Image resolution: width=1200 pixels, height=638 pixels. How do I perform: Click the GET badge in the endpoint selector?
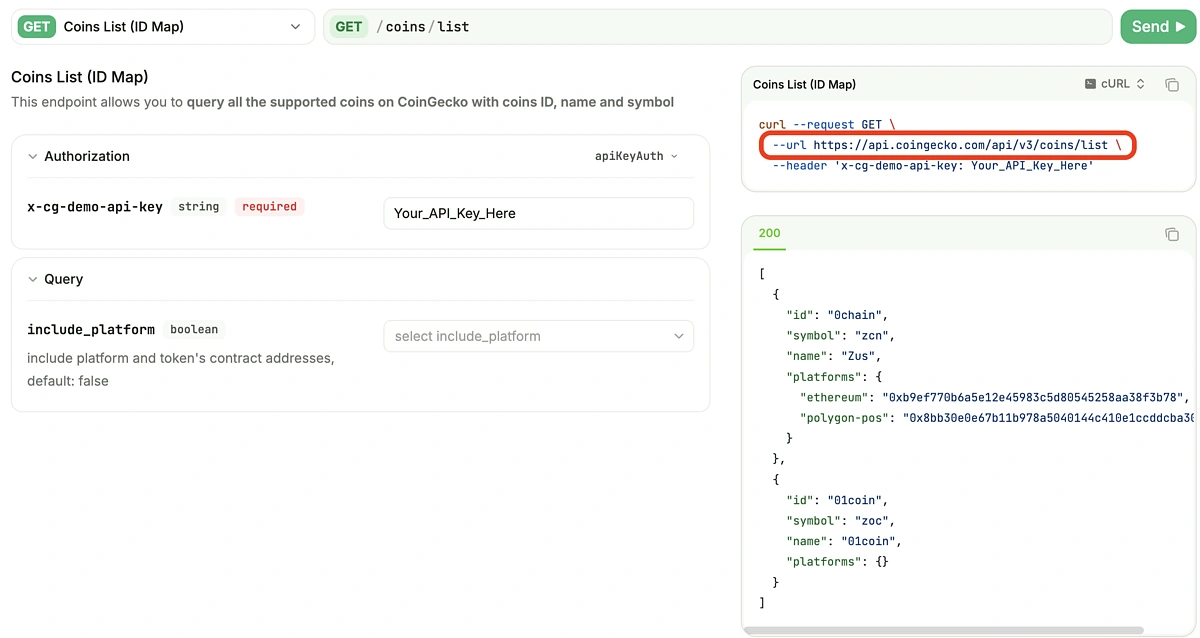click(x=36, y=26)
